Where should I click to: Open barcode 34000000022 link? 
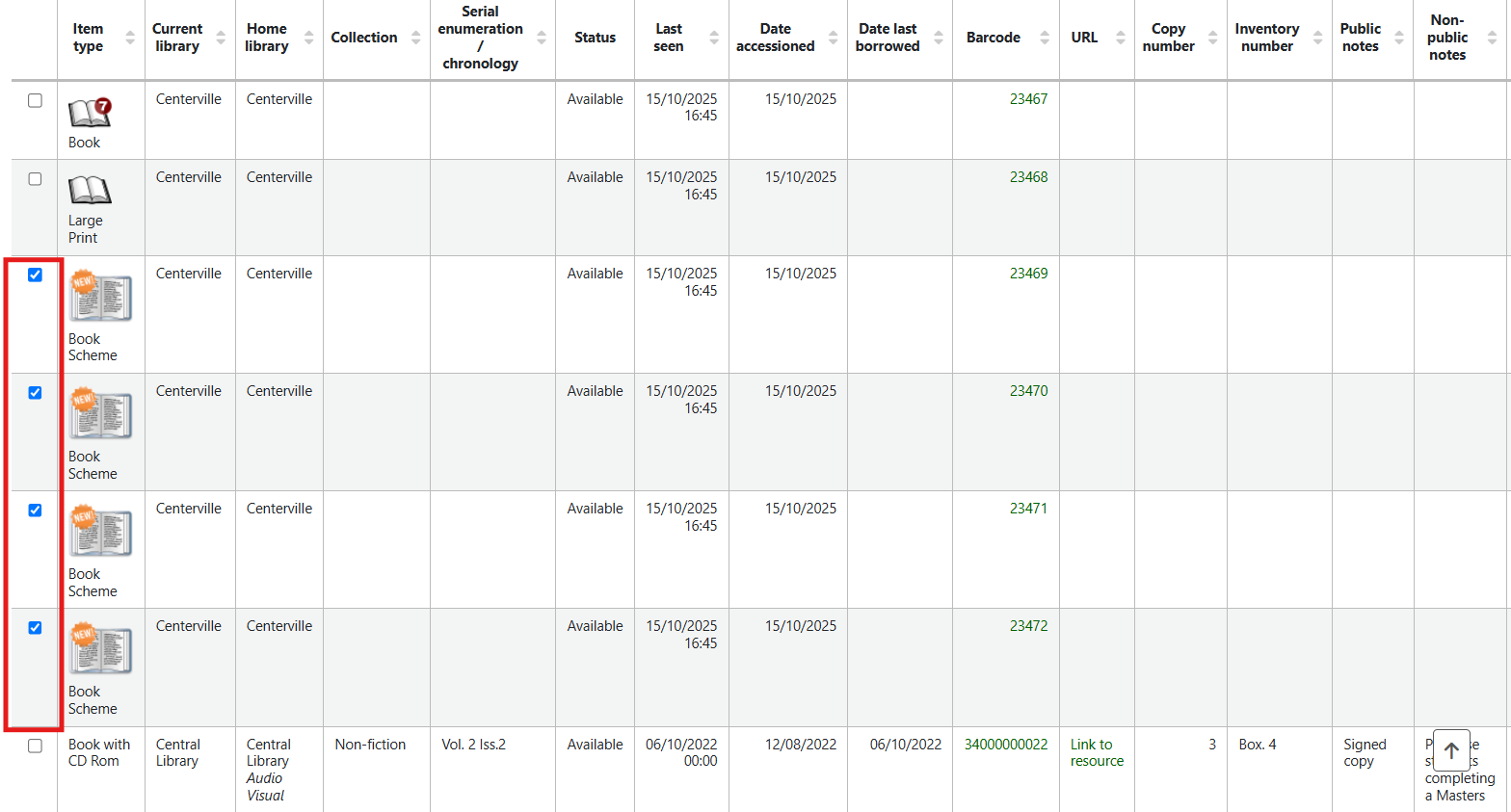click(x=1005, y=745)
